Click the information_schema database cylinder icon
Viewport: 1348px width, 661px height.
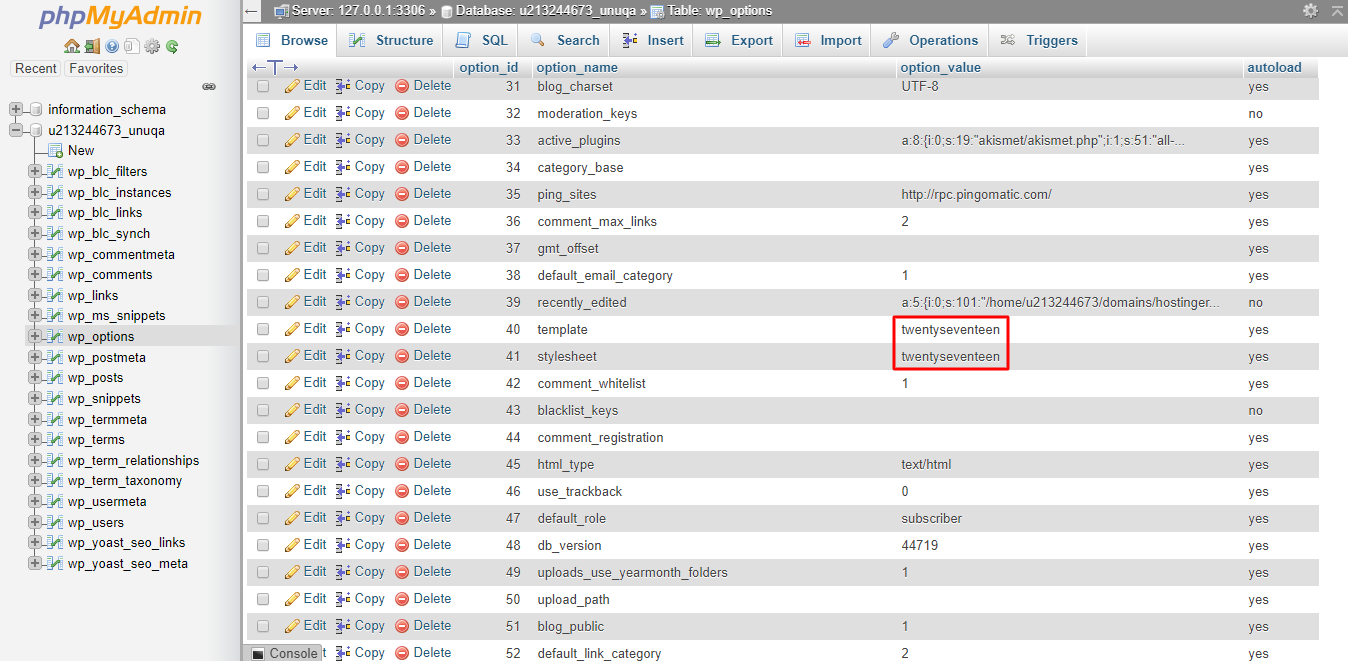click(x=35, y=109)
